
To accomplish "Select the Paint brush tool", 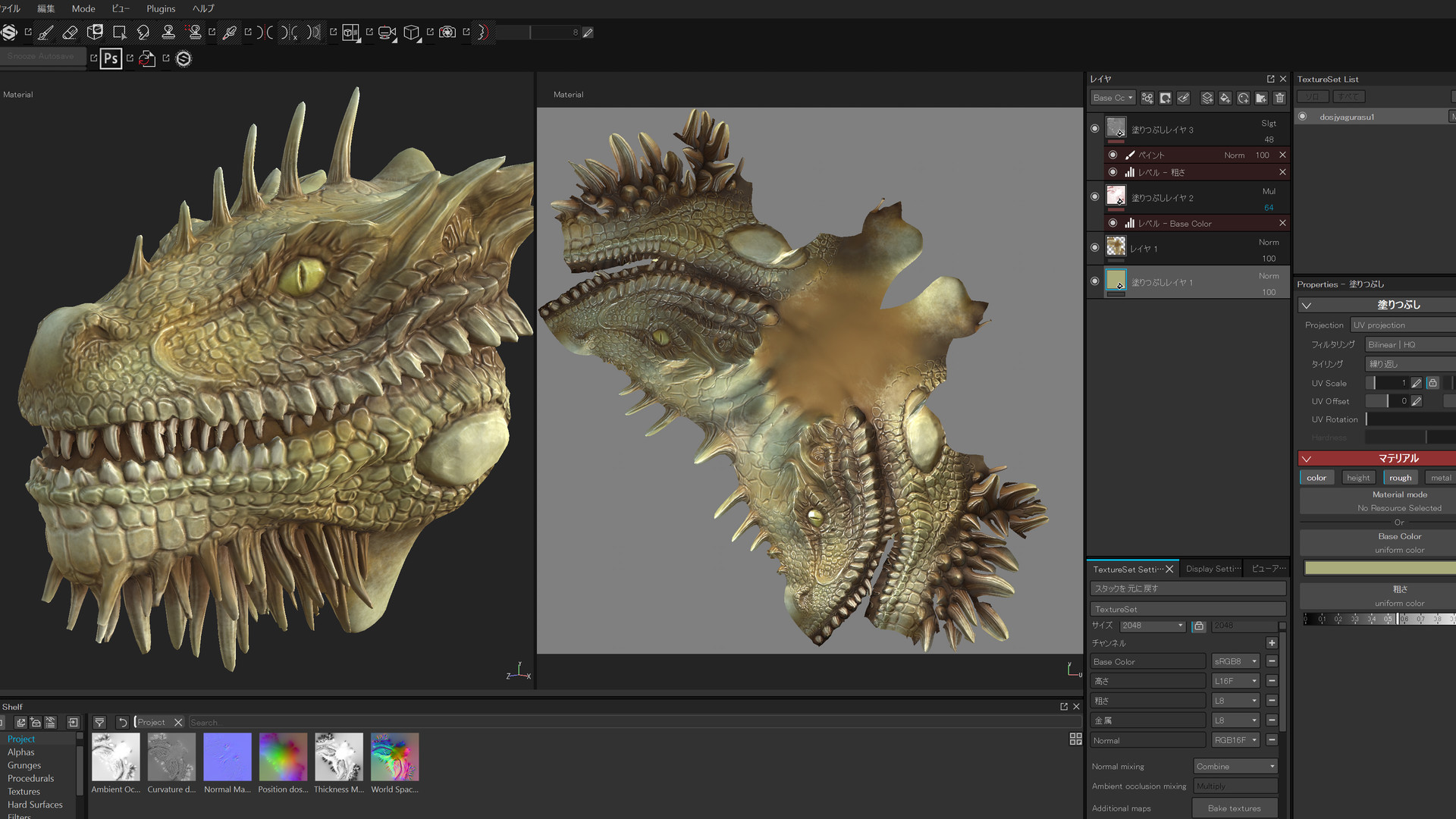I will point(45,33).
